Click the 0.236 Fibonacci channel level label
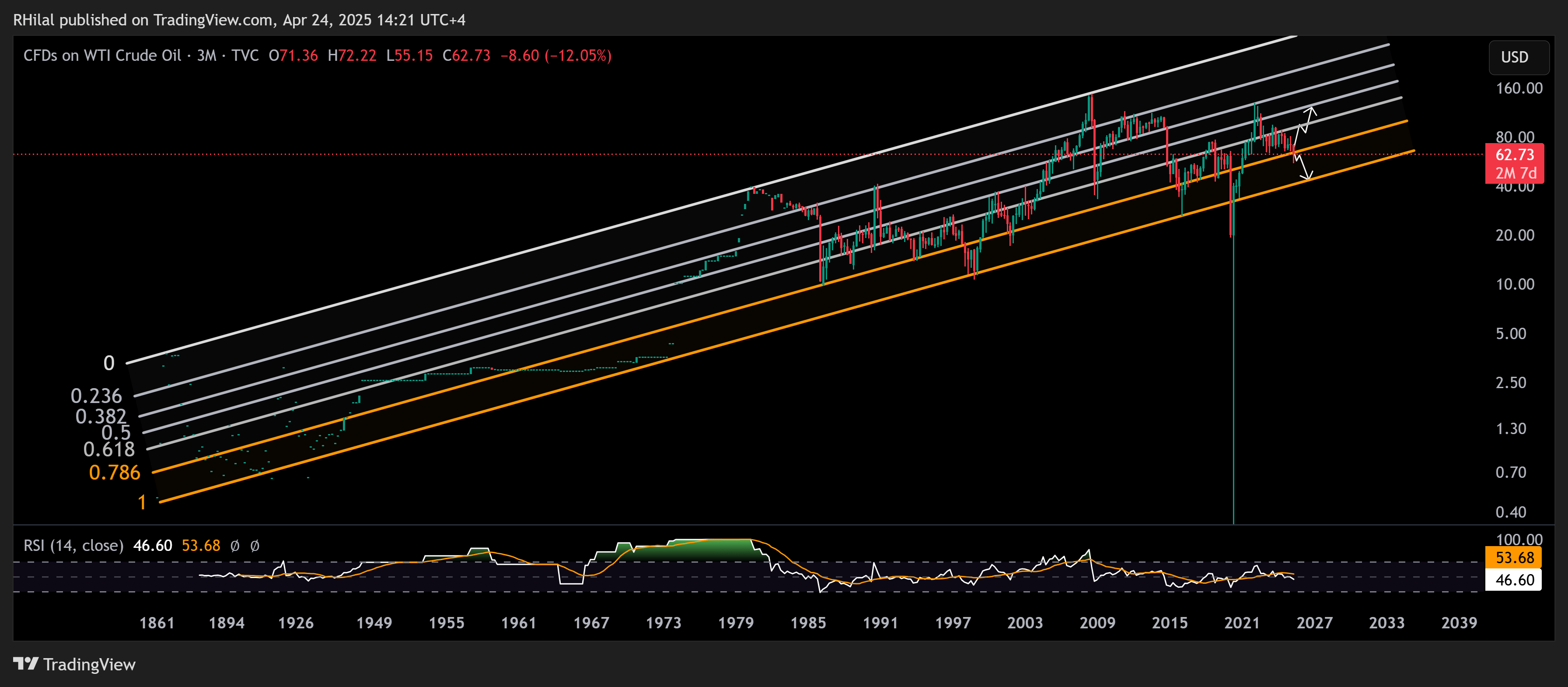This screenshot has width=1568, height=687. pyautogui.click(x=96, y=396)
